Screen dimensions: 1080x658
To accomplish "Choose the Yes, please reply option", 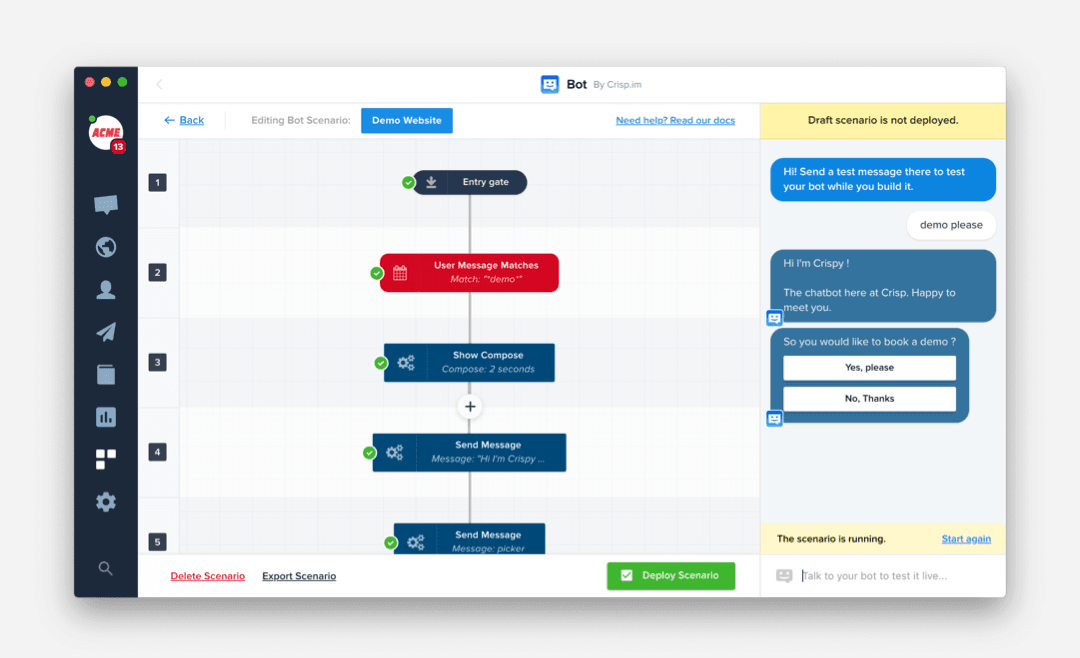I will click(869, 368).
